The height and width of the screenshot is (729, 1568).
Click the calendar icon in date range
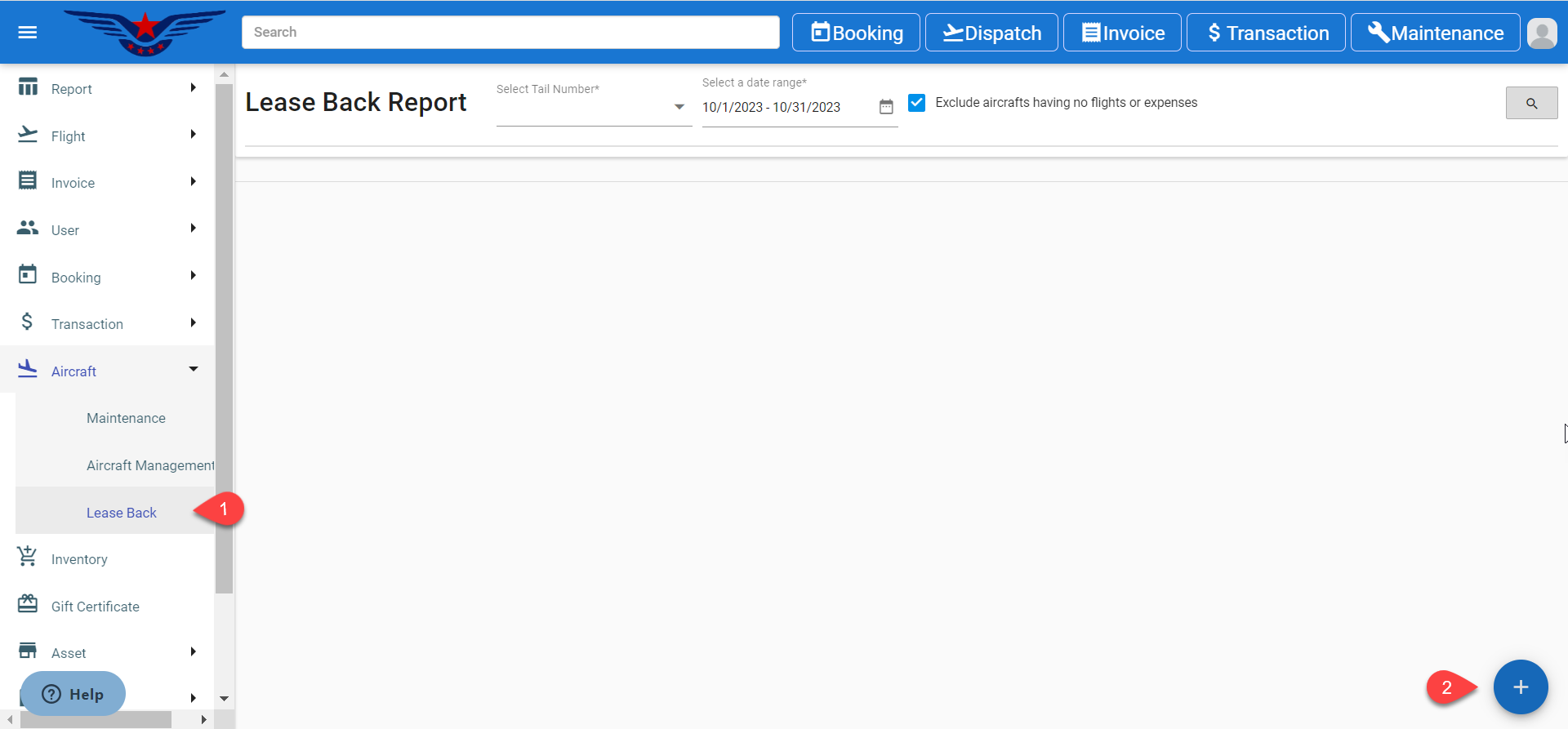tap(886, 107)
